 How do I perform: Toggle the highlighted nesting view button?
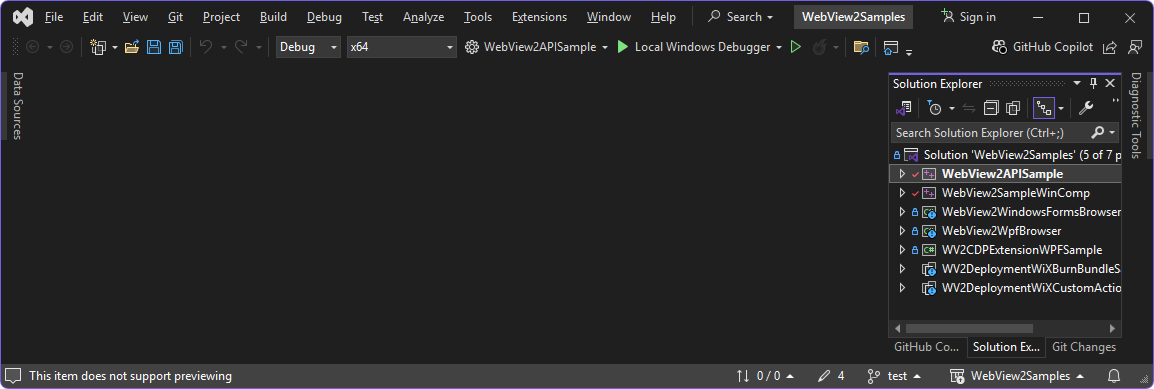[1044, 108]
